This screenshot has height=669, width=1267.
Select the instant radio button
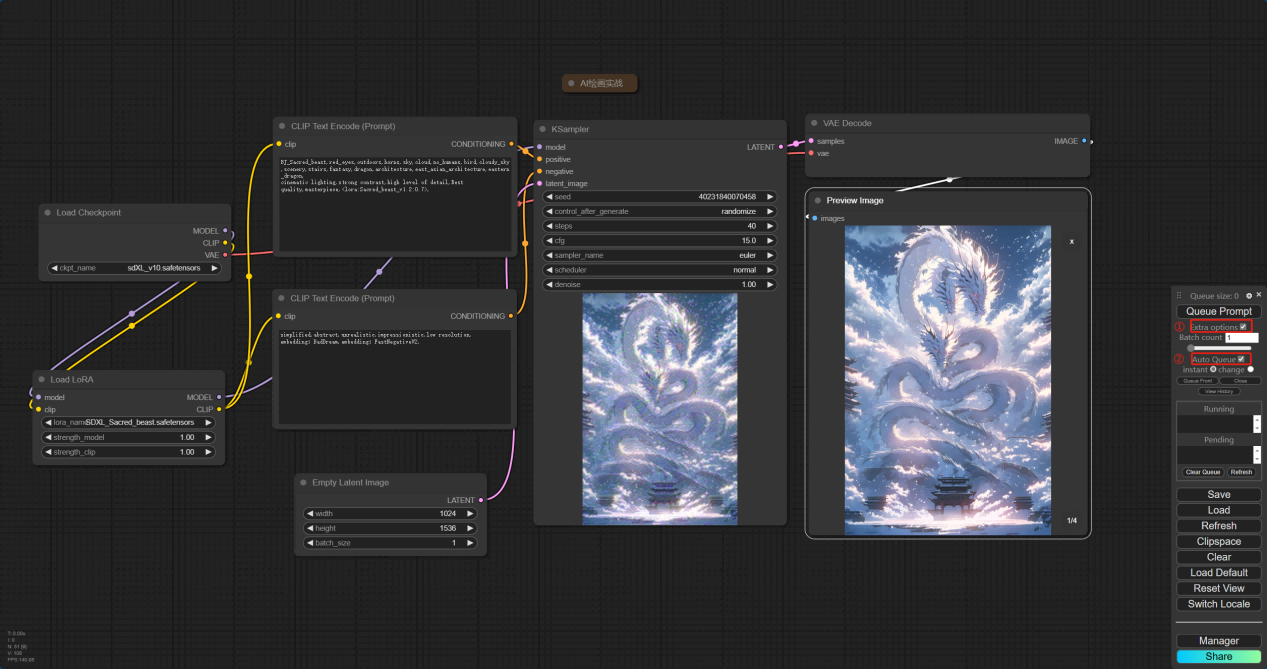(1213, 369)
